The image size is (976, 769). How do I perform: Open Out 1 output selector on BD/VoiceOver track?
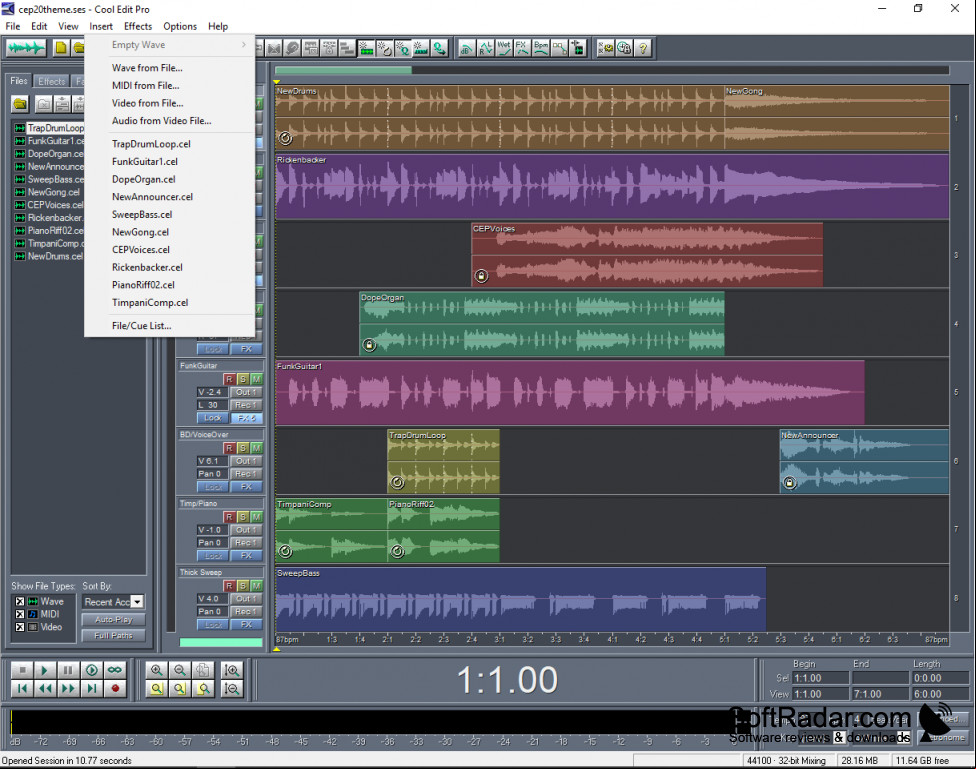point(246,461)
